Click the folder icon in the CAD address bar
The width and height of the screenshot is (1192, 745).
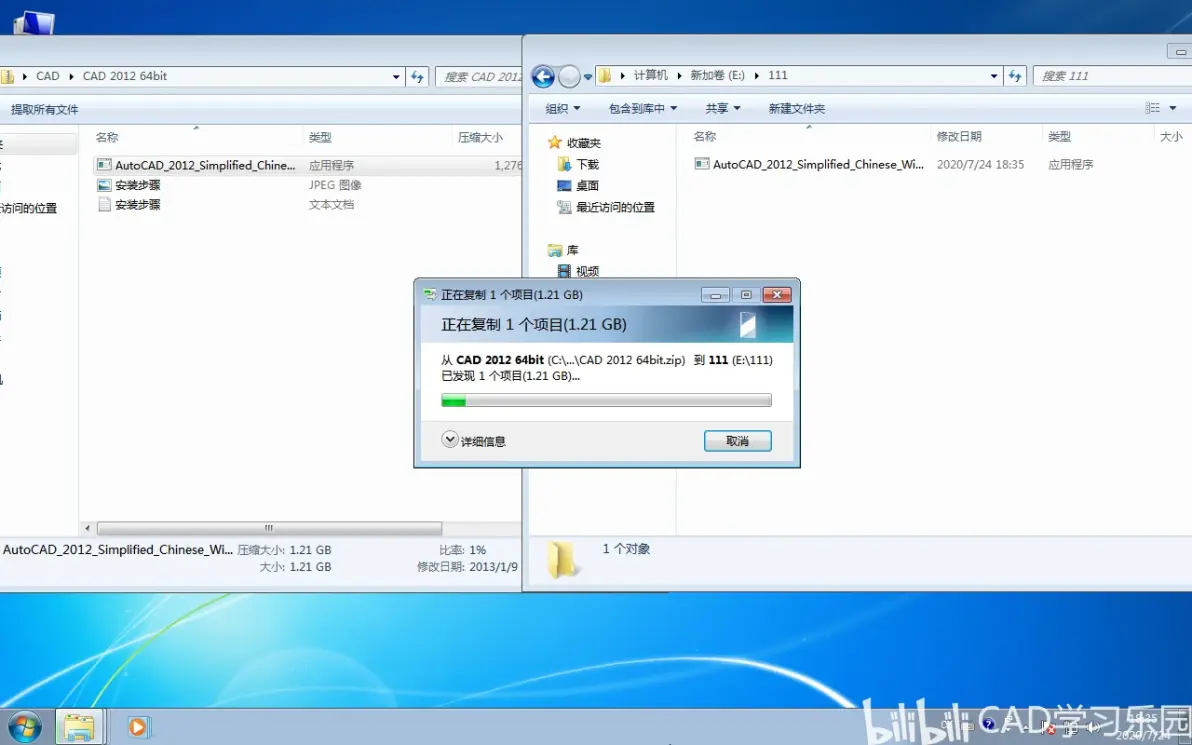[x=7, y=76]
